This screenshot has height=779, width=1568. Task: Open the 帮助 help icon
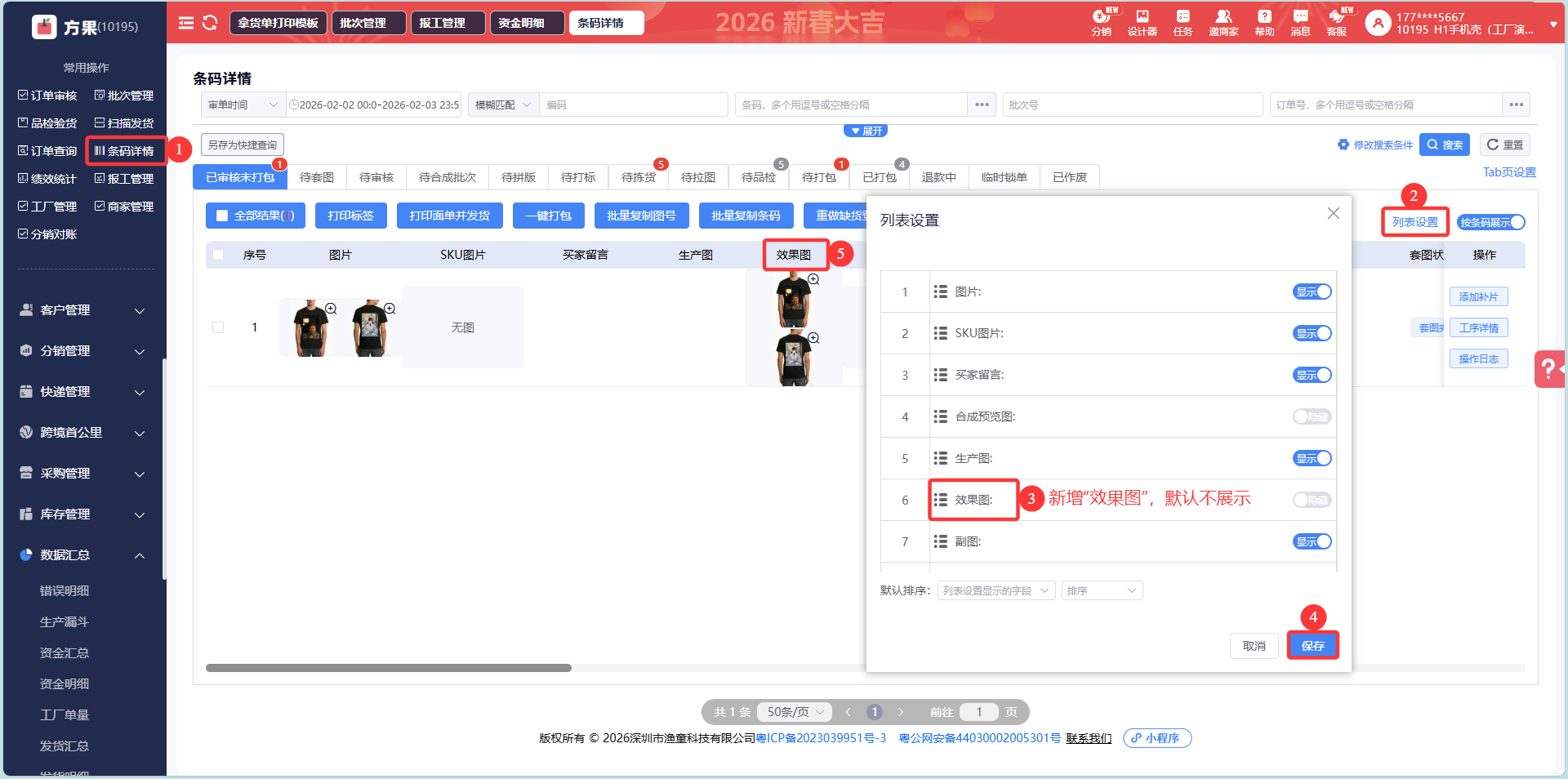pos(1264,23)
